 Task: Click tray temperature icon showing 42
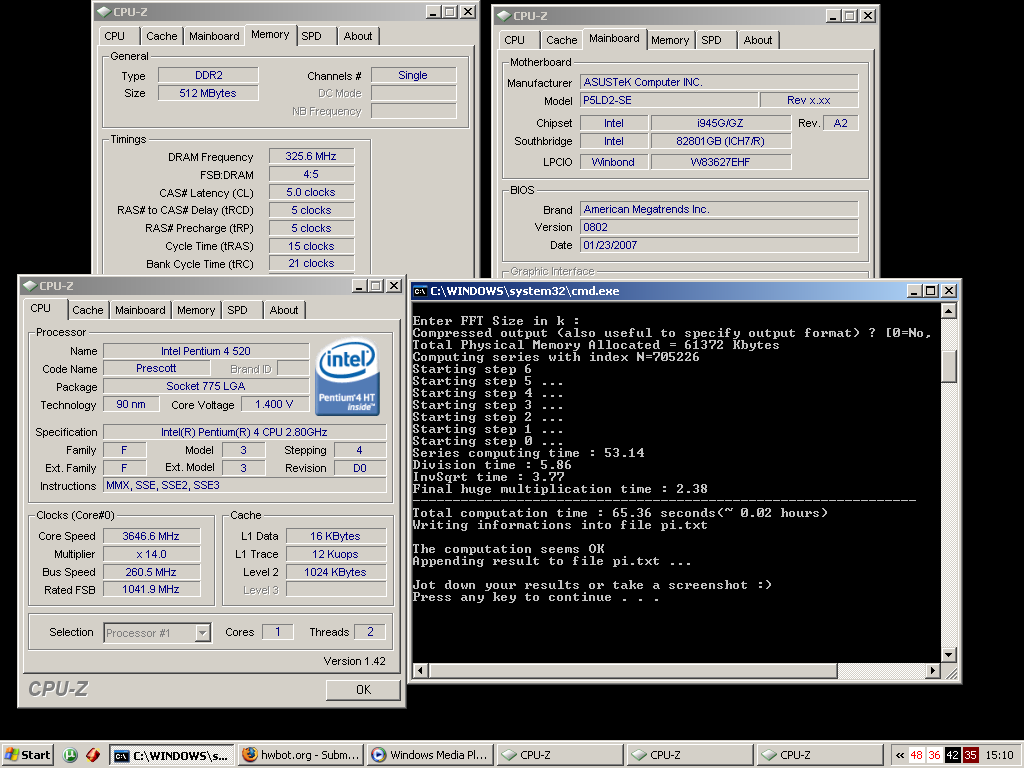pyautogui.click(x=952, y=756)
